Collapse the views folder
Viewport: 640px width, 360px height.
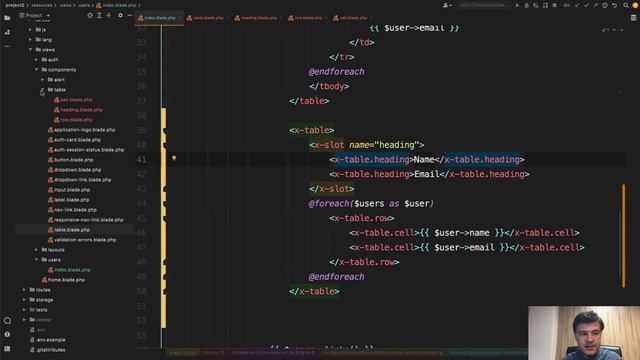[30, 50]
